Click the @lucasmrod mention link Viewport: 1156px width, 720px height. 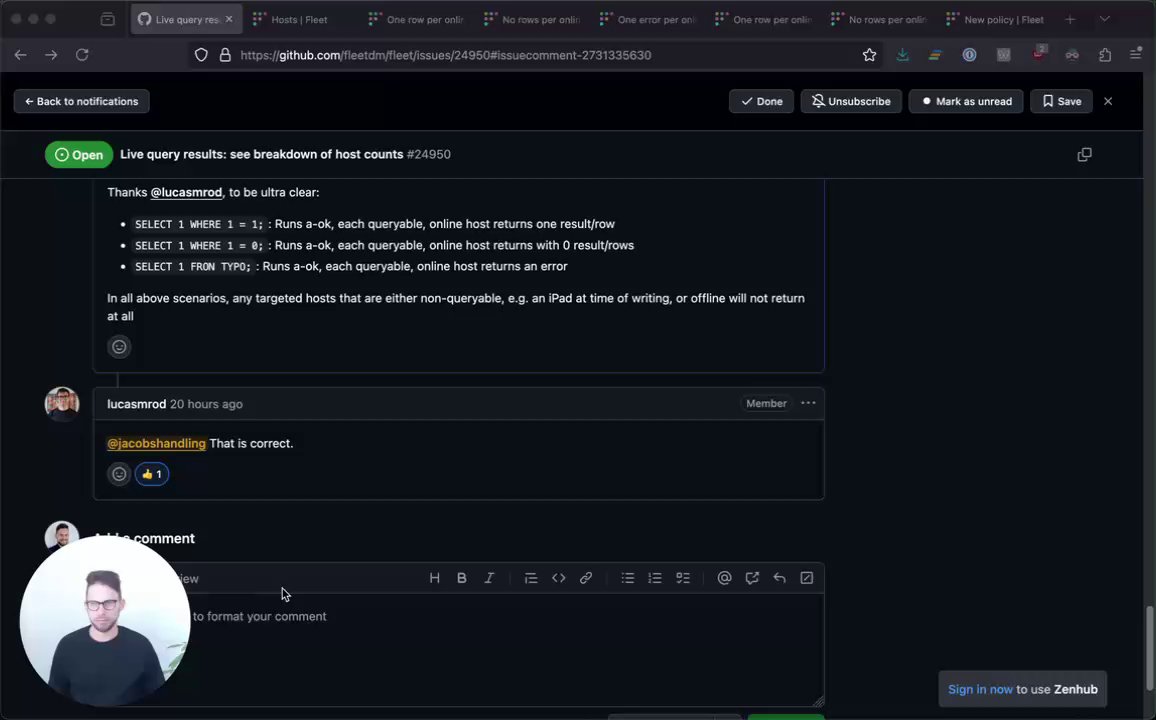coord(186,192)
